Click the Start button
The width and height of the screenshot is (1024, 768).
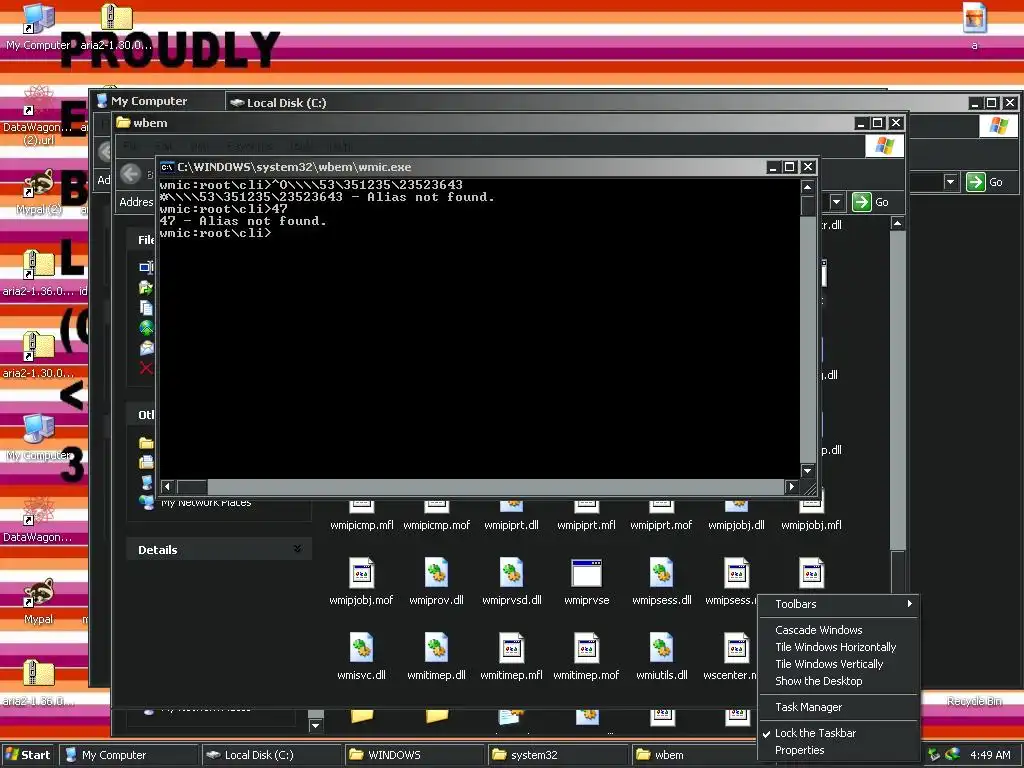point(27,755)
